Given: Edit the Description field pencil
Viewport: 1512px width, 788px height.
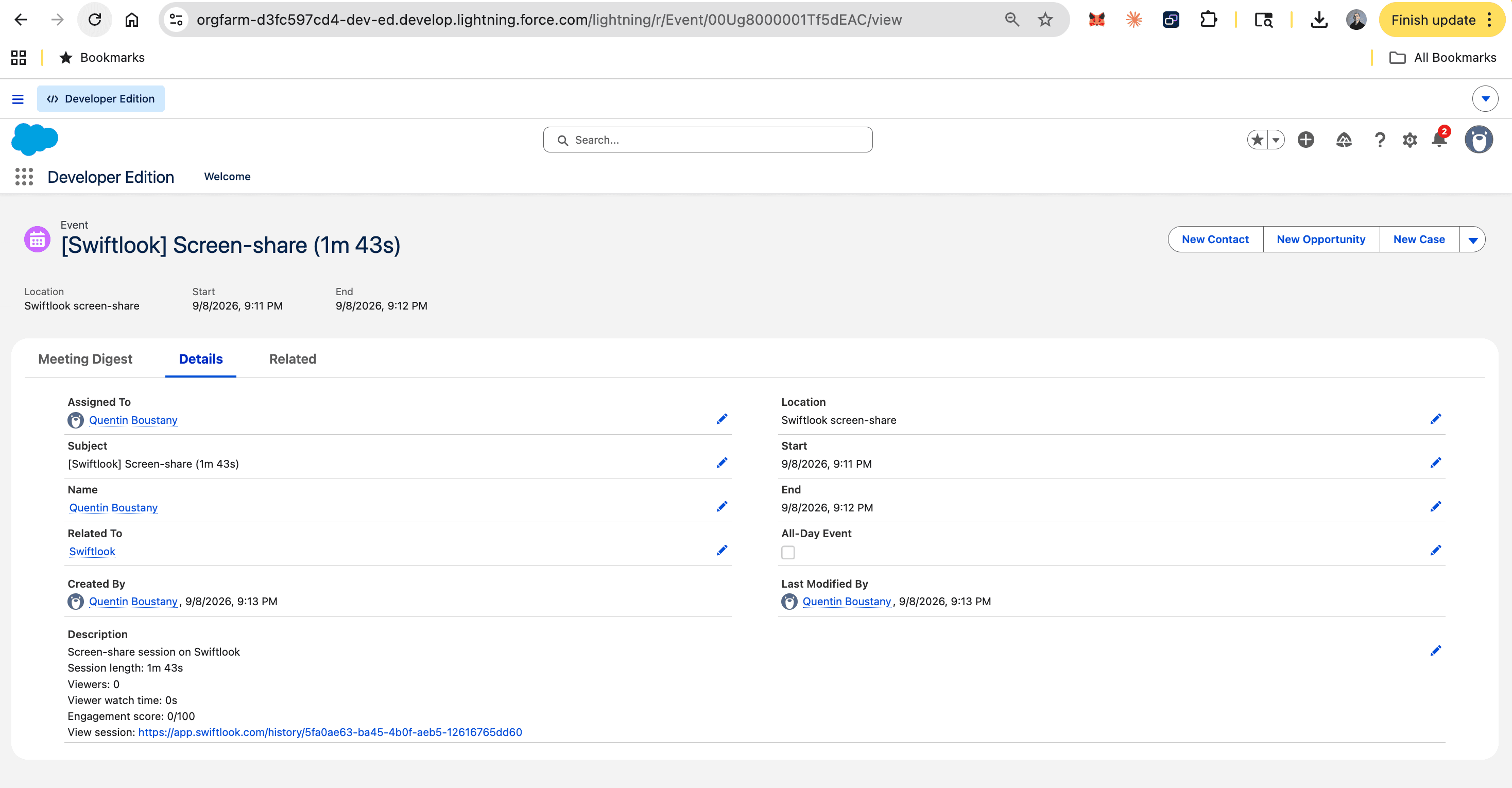Looking at the screenshot, I should (x=1436, y=651).
